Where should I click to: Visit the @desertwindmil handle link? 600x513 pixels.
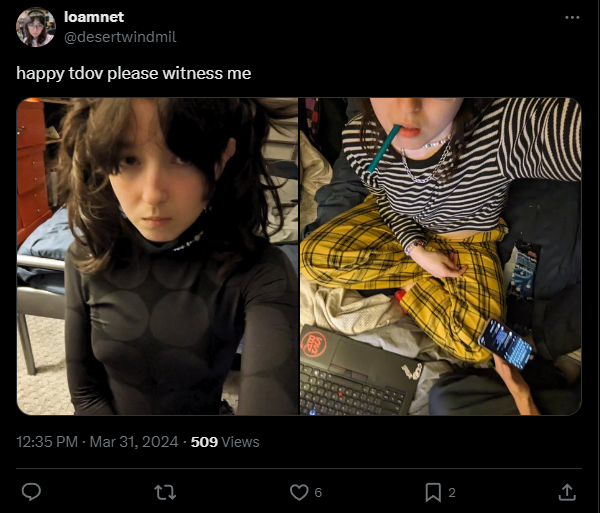(x=120, y=37)
